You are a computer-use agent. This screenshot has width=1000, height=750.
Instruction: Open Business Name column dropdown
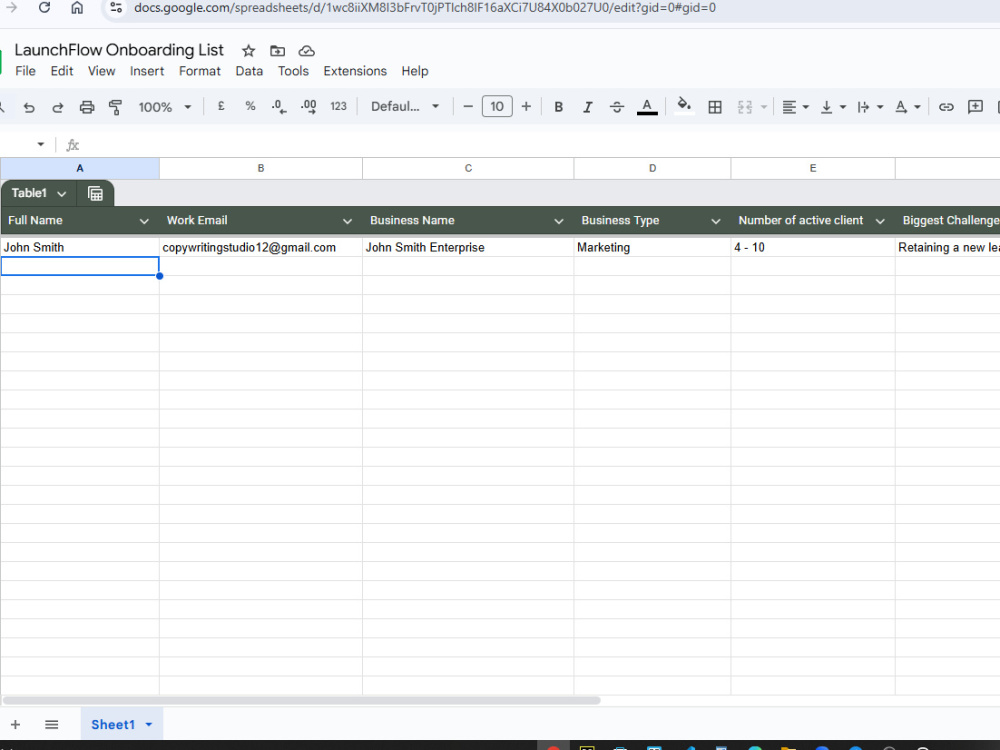click(x=559, y=221)
